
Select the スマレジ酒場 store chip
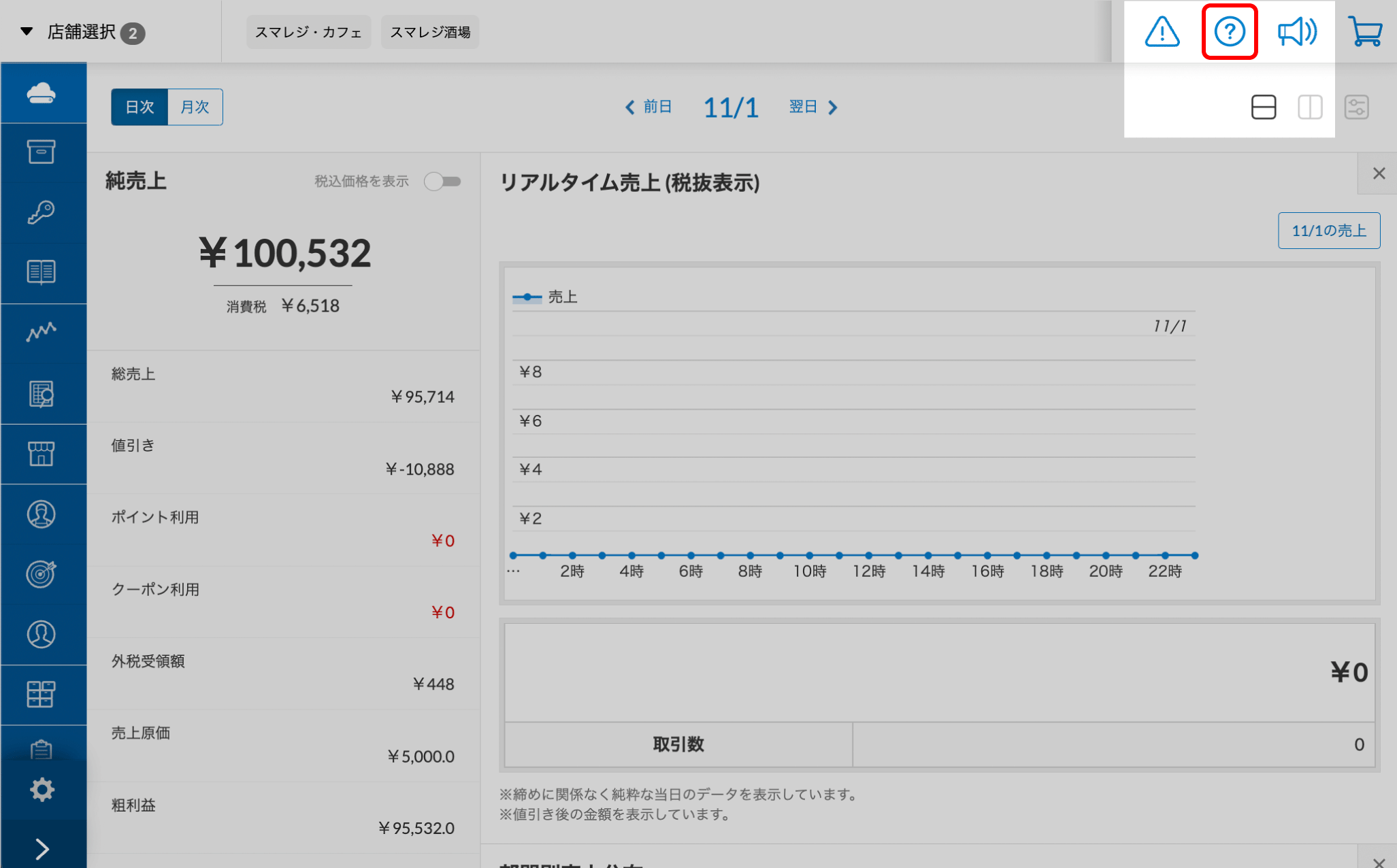tap(430, 32)
